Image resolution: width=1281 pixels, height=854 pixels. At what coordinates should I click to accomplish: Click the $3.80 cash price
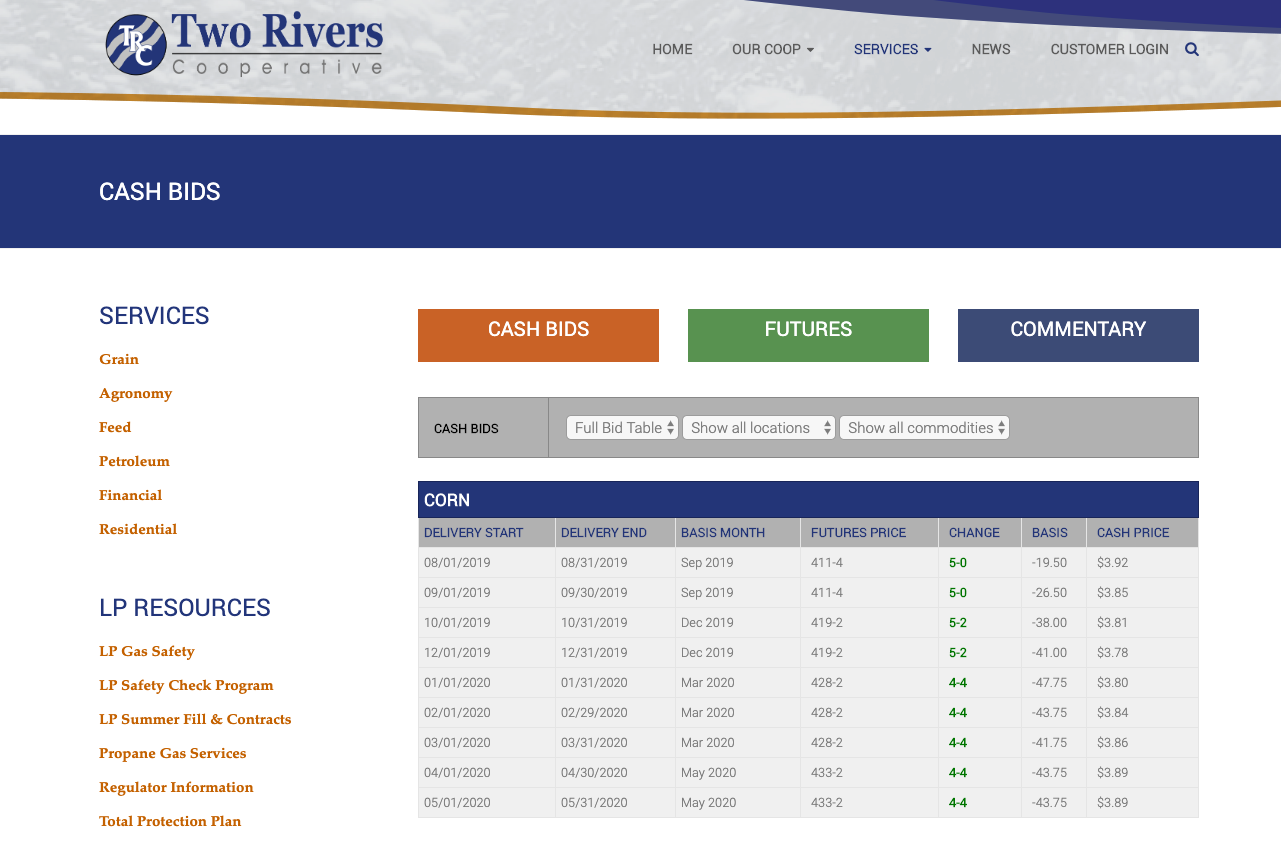1112,683
